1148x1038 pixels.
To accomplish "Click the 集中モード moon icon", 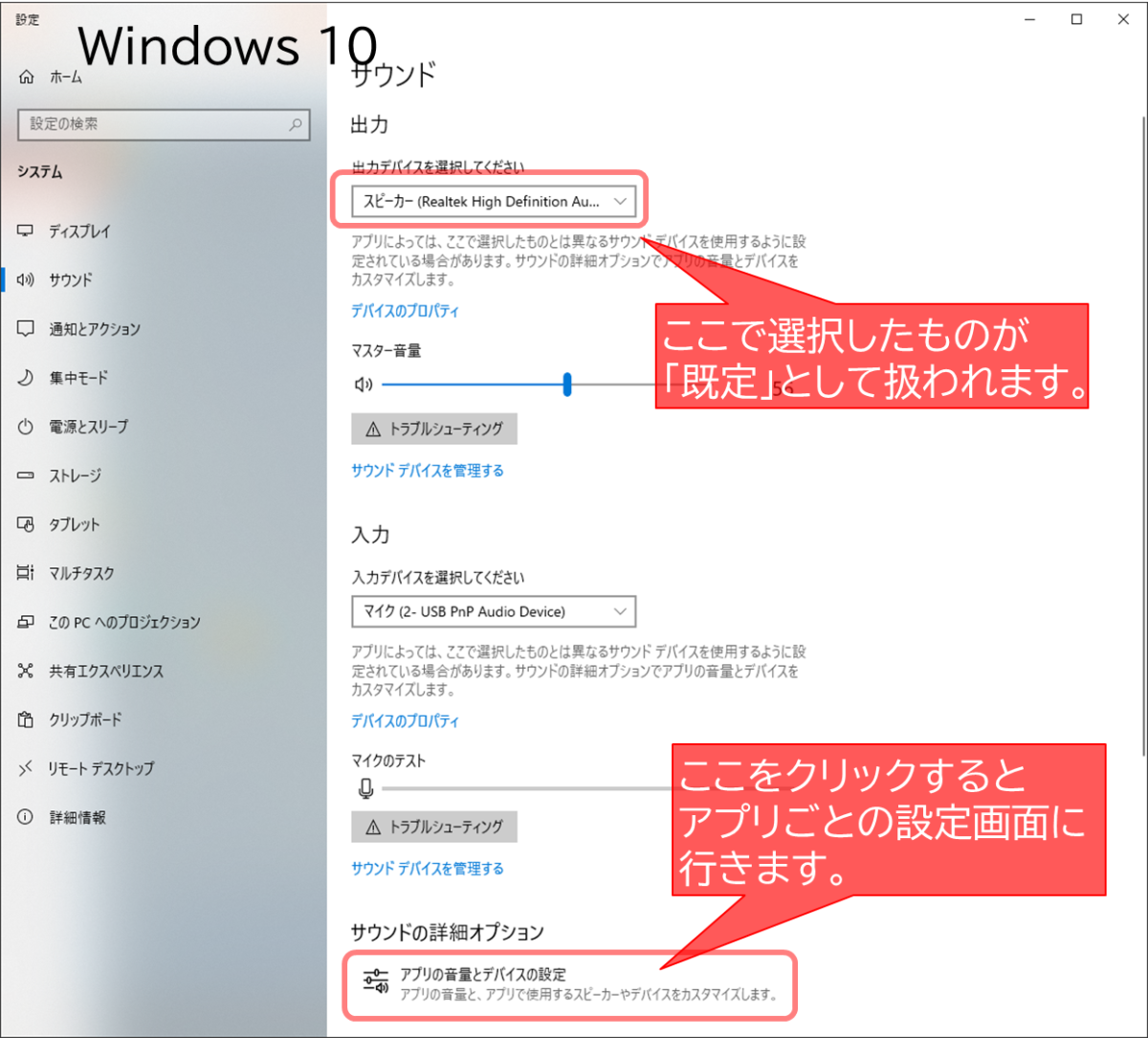I will point(26,378).
